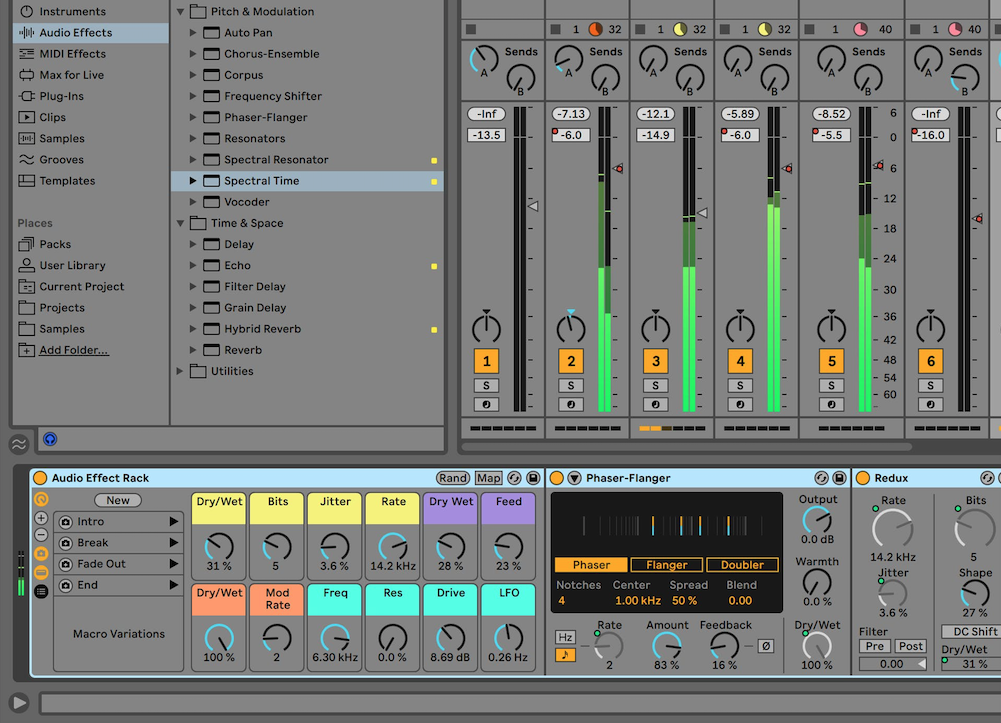This screenshot has width=1001, height=723.
Task: Click the phase invert Ø button
Action: pyautogui.click(x=764, y=645)
